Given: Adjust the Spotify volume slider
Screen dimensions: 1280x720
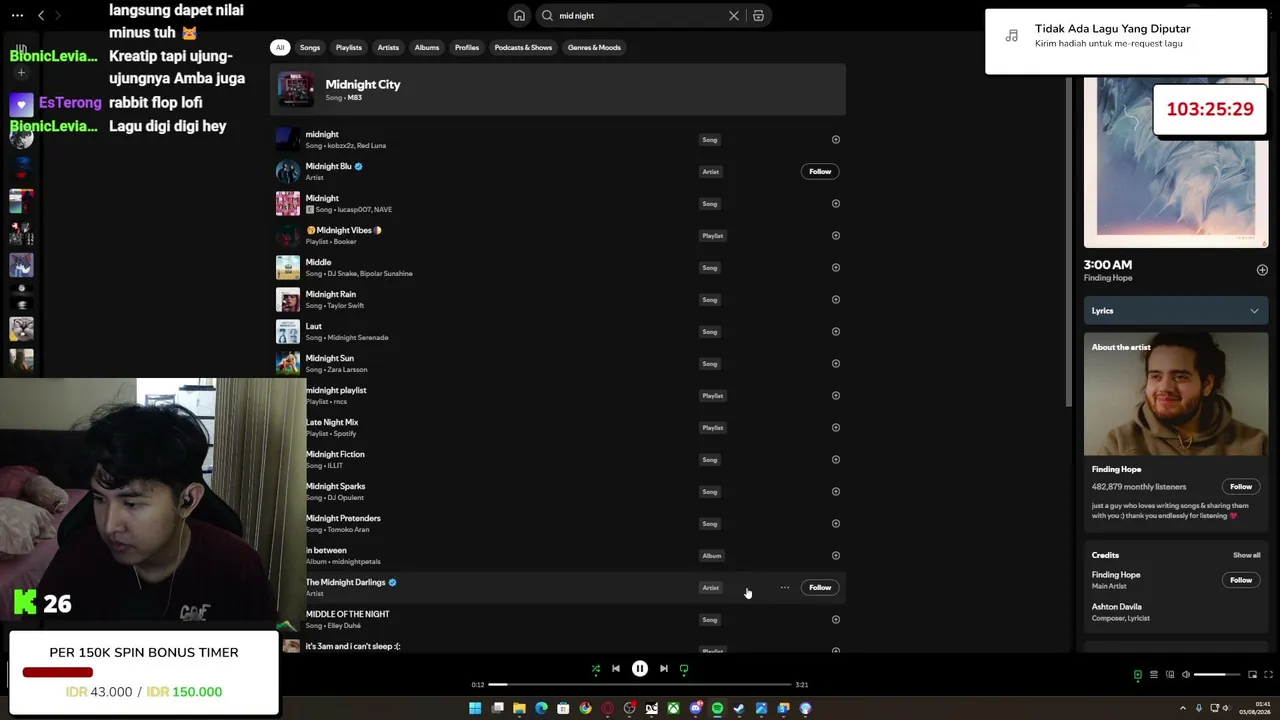Looking at the screenshot, I should [x=1216, y=675].
